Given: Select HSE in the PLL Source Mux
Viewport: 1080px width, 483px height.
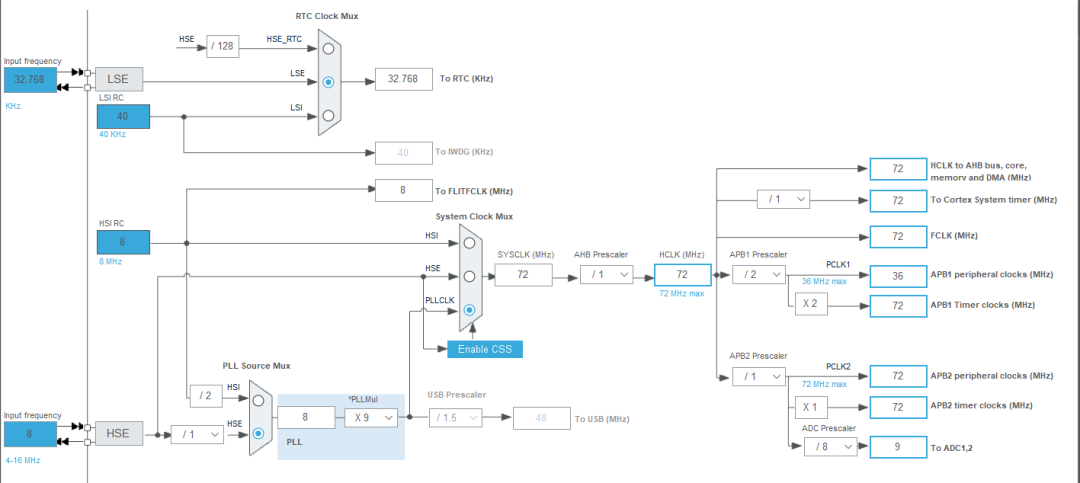Looking at the screenshot, I should tap(258, 433).
